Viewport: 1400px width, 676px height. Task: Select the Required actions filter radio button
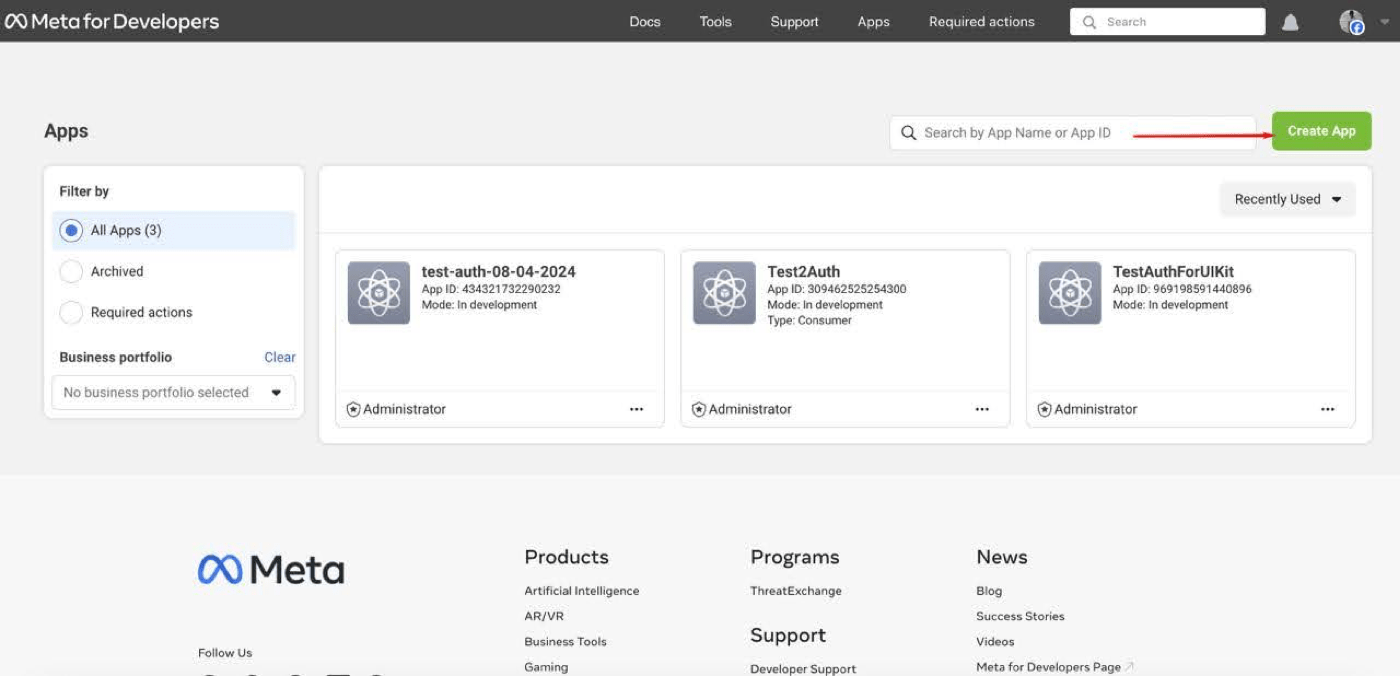point(71,312)
